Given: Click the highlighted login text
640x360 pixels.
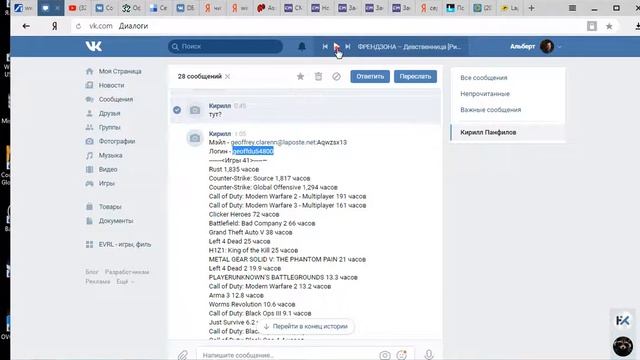Looking at the screenshot, I should [253, 151].
